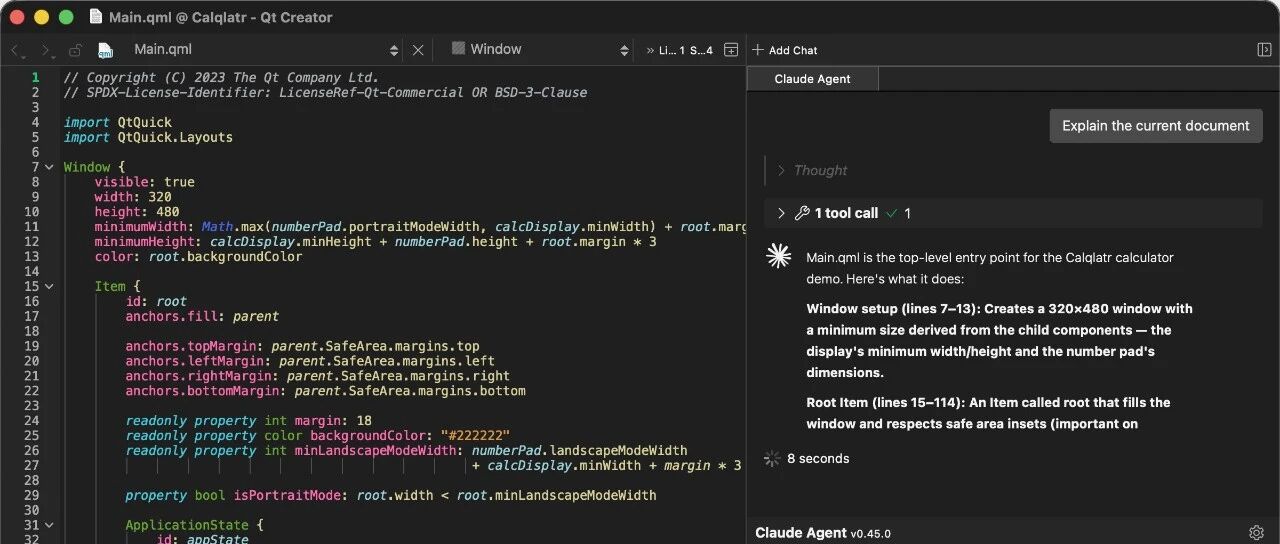Click the 'visible: true' line
This screenshot has height=544, width=1280.
point(145,182)
